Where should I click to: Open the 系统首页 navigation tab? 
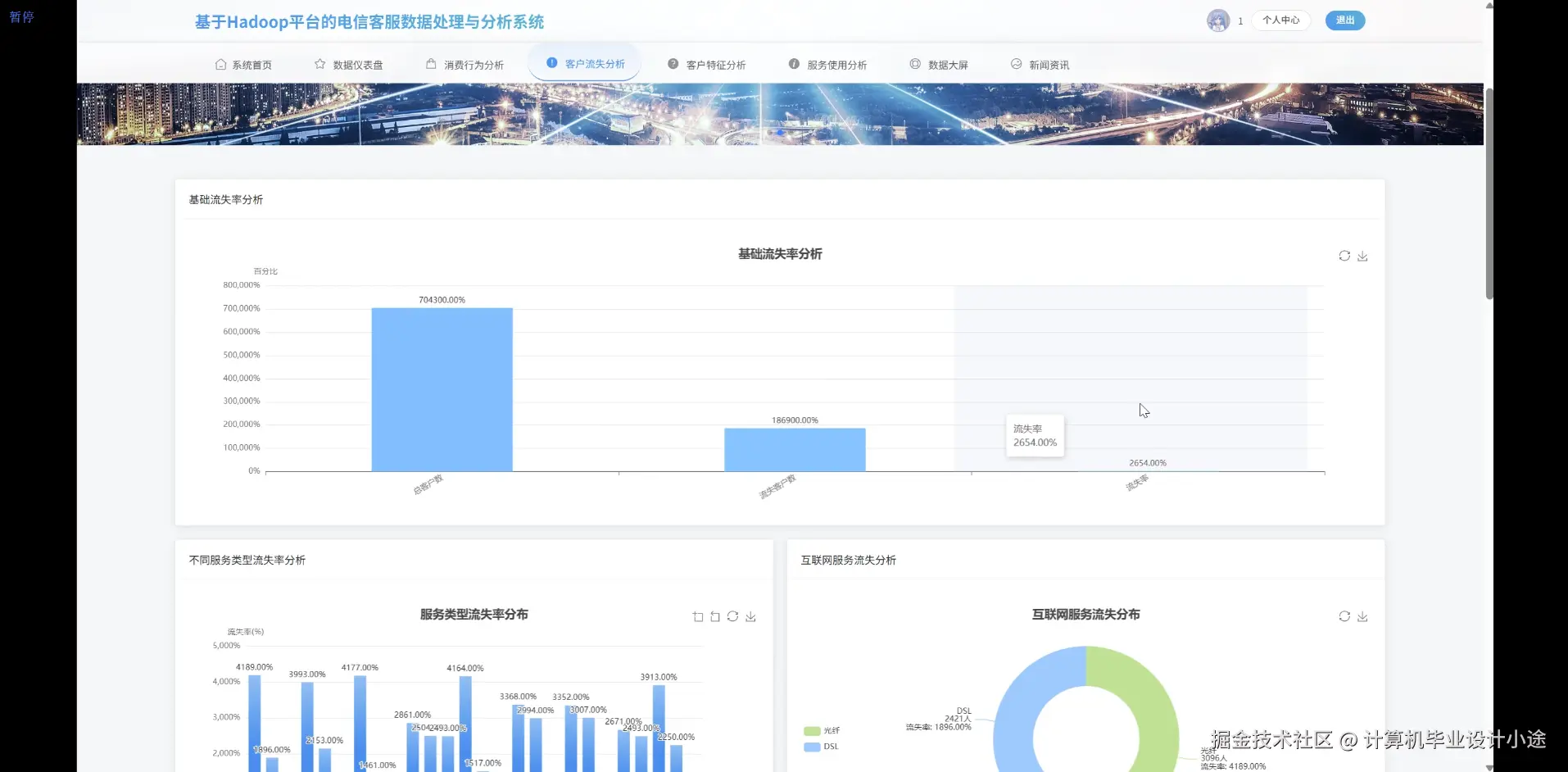coord(243,65)
